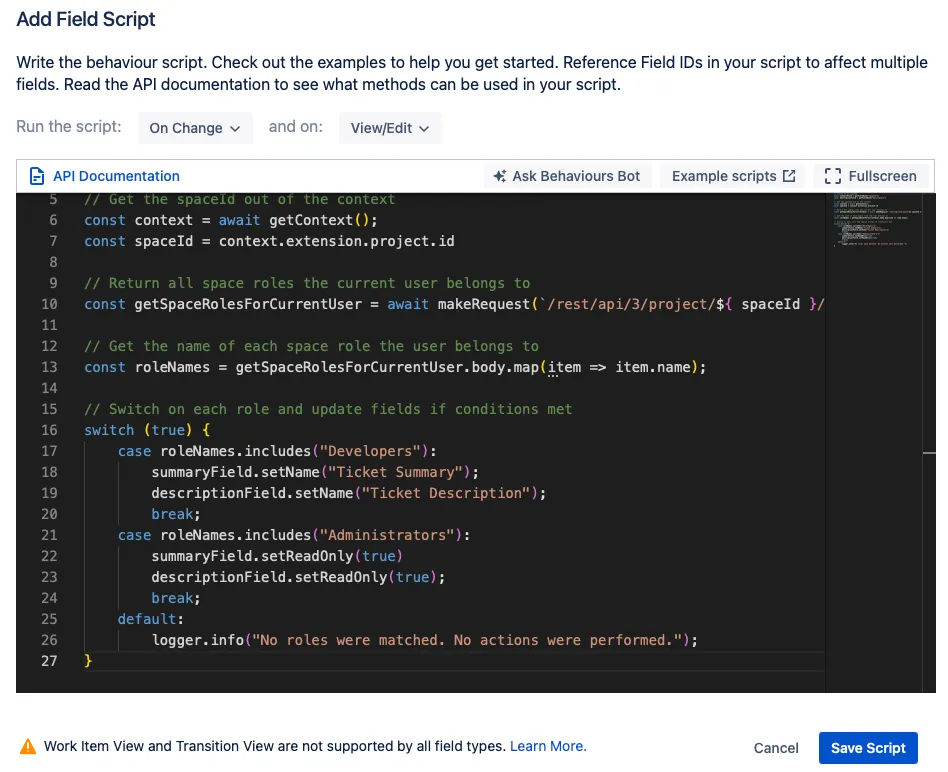This screenshot has width=948, height=772.
Task: Ask Behaviours Bot for help
Action: coord(567,176)
